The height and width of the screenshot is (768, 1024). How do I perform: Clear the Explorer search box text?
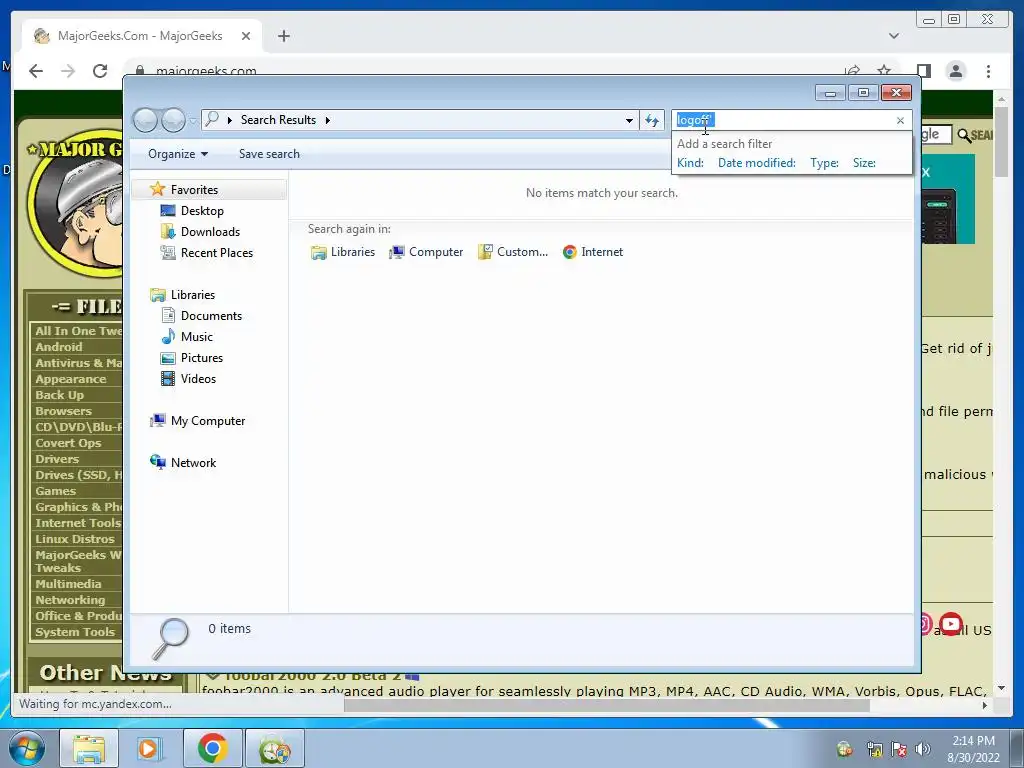(x=901, y=120)
